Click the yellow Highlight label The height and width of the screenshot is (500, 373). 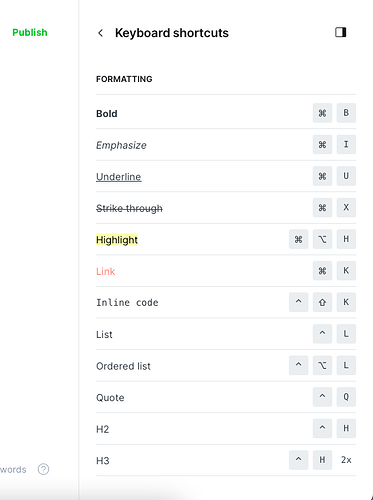[x=117, y=240]
